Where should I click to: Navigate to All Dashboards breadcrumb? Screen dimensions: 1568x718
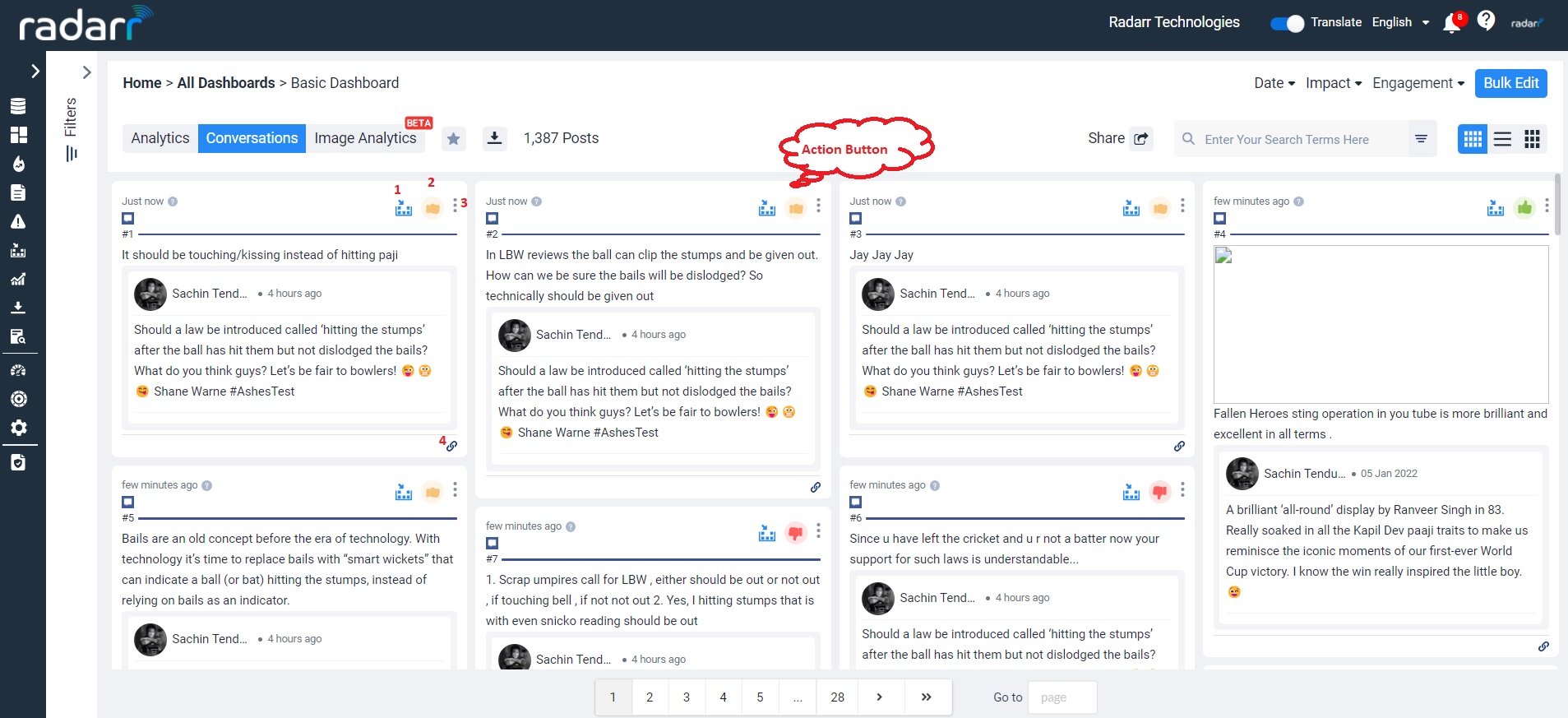pyautogui.click(x=226, y=83)
